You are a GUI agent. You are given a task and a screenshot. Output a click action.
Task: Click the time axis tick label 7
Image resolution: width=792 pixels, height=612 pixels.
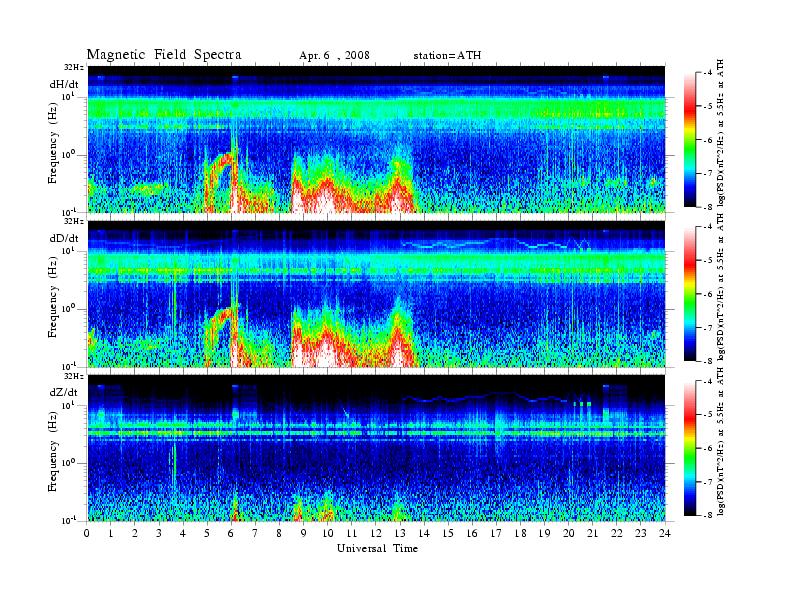256,533
